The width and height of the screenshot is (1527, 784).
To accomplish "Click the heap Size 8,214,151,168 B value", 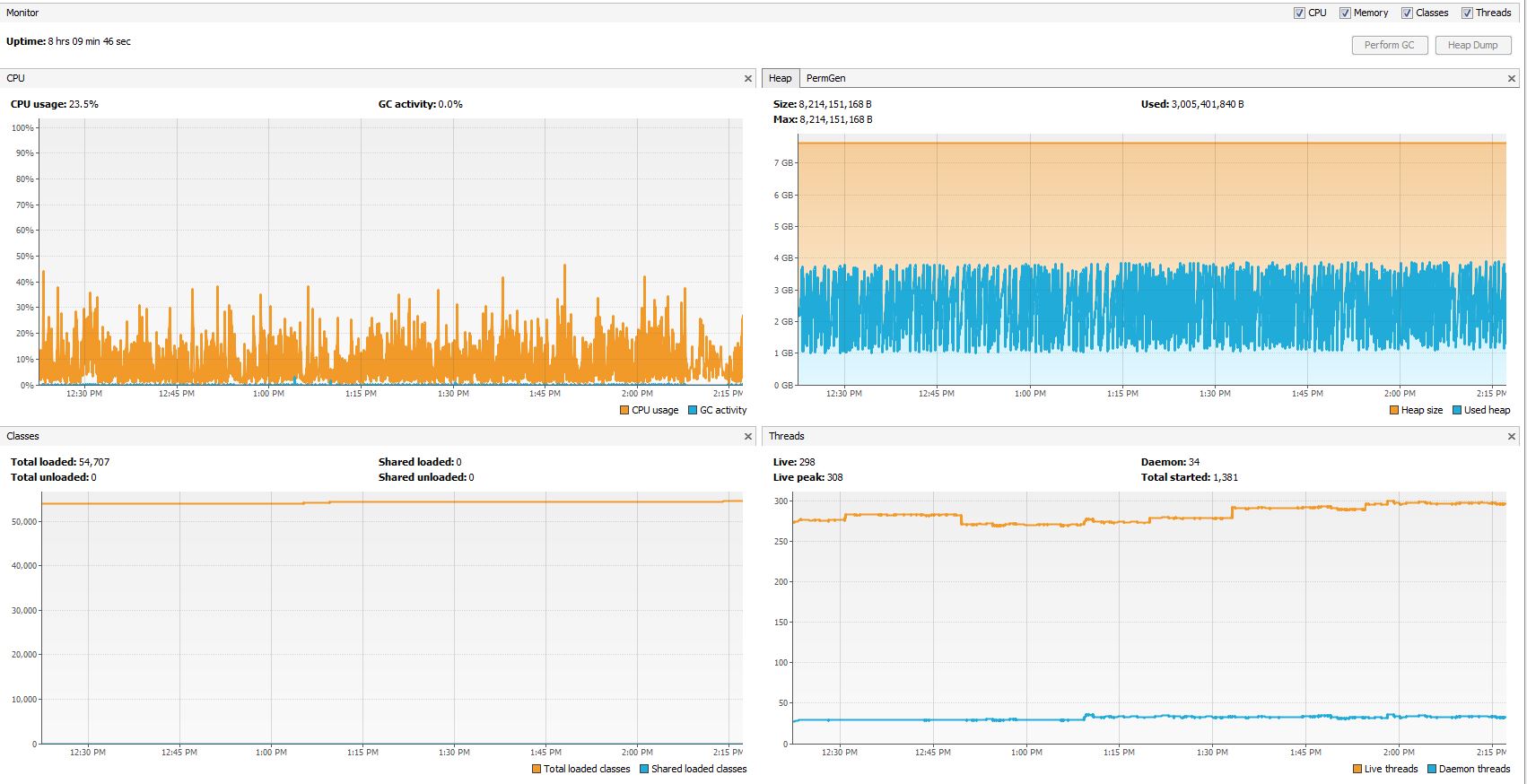I will (835, 104).
